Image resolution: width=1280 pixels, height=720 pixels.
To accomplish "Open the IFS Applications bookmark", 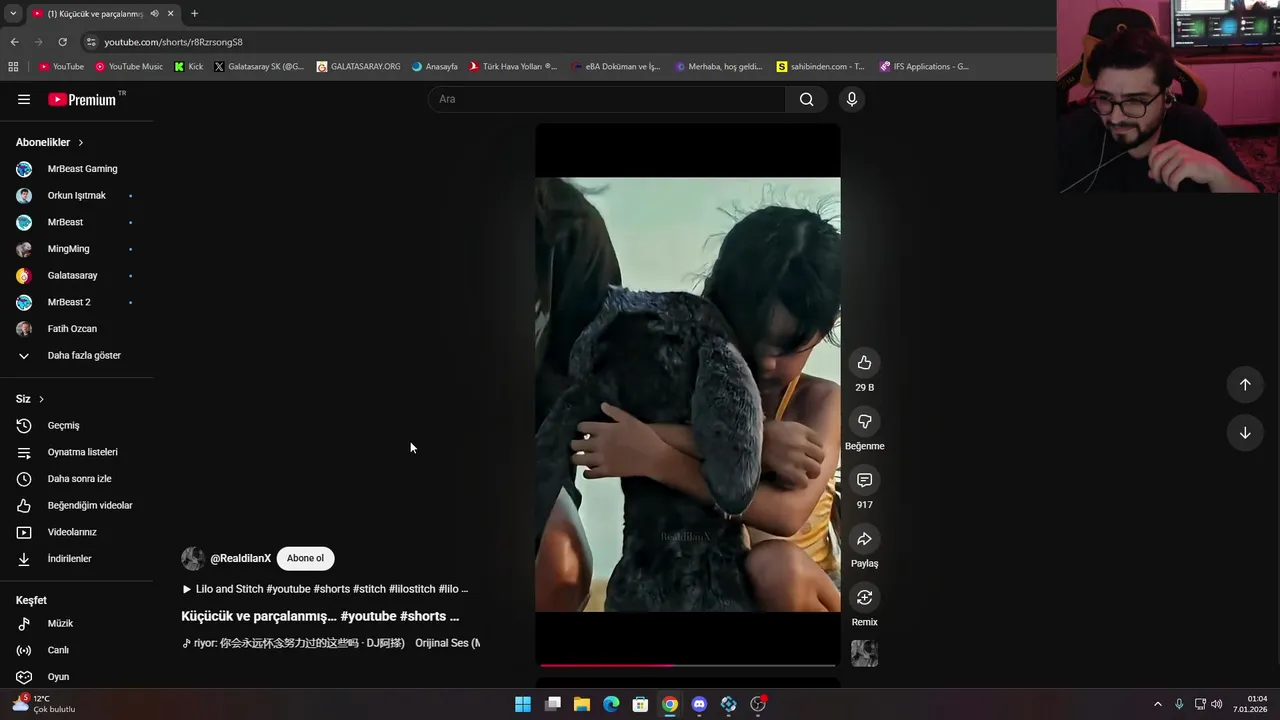I will [924, 67].
